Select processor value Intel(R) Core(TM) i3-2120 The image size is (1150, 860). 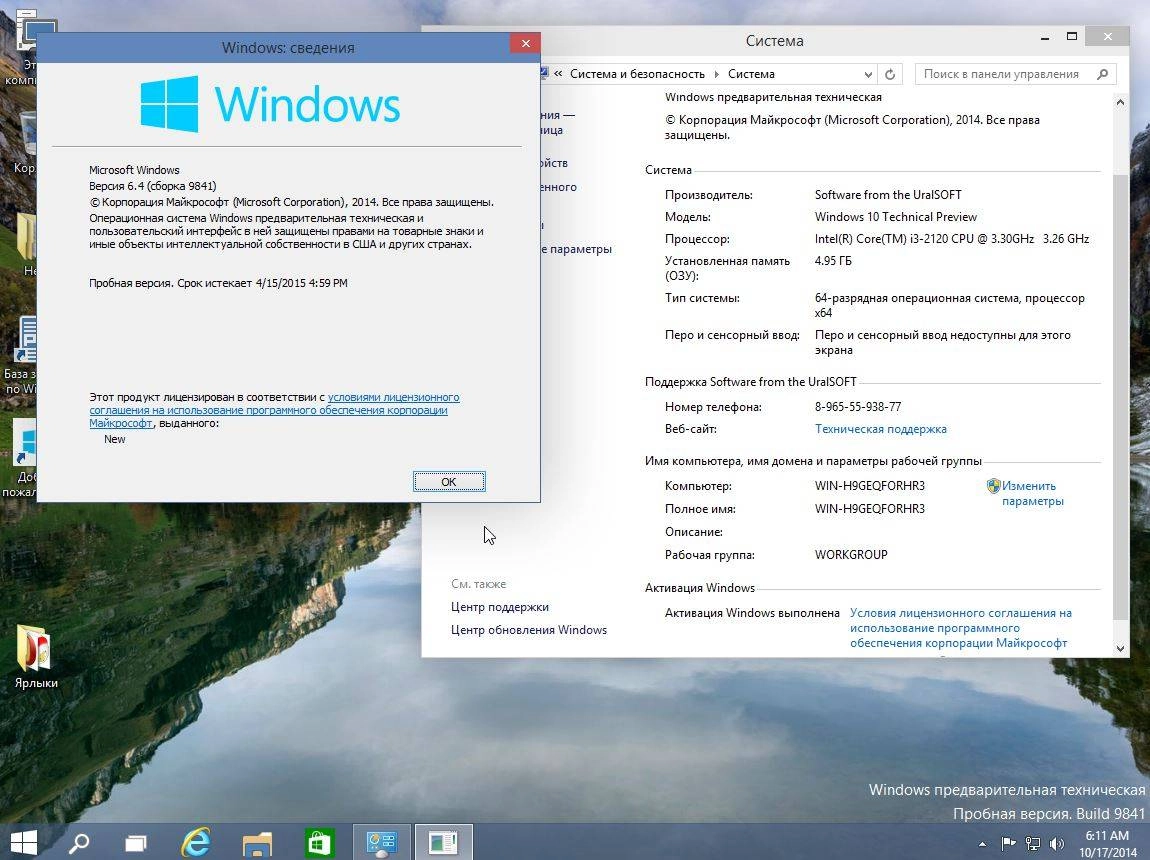pyautogui.click(x=951, y=239)
